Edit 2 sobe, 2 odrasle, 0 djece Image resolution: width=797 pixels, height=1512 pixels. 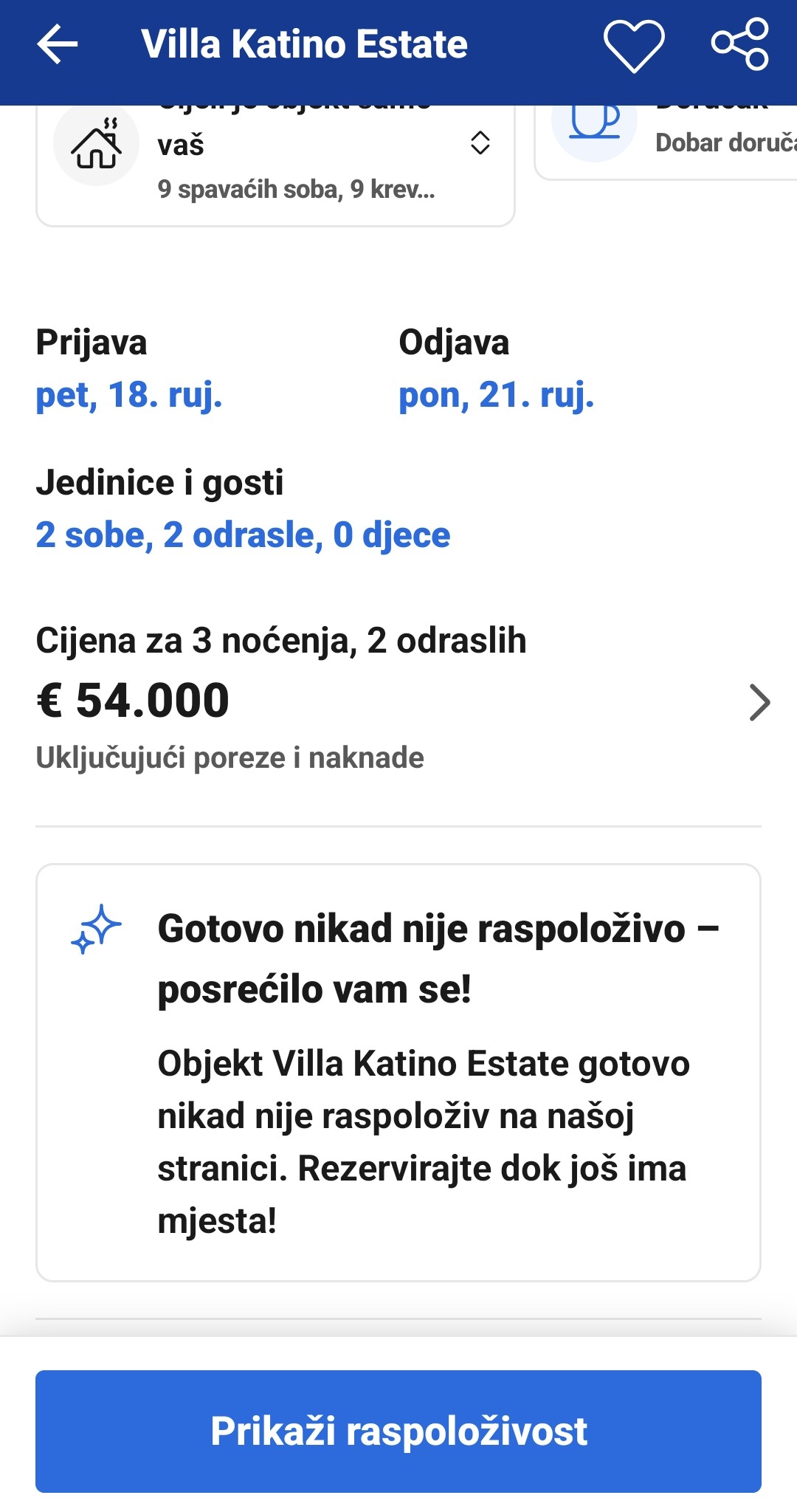[243, 535]
